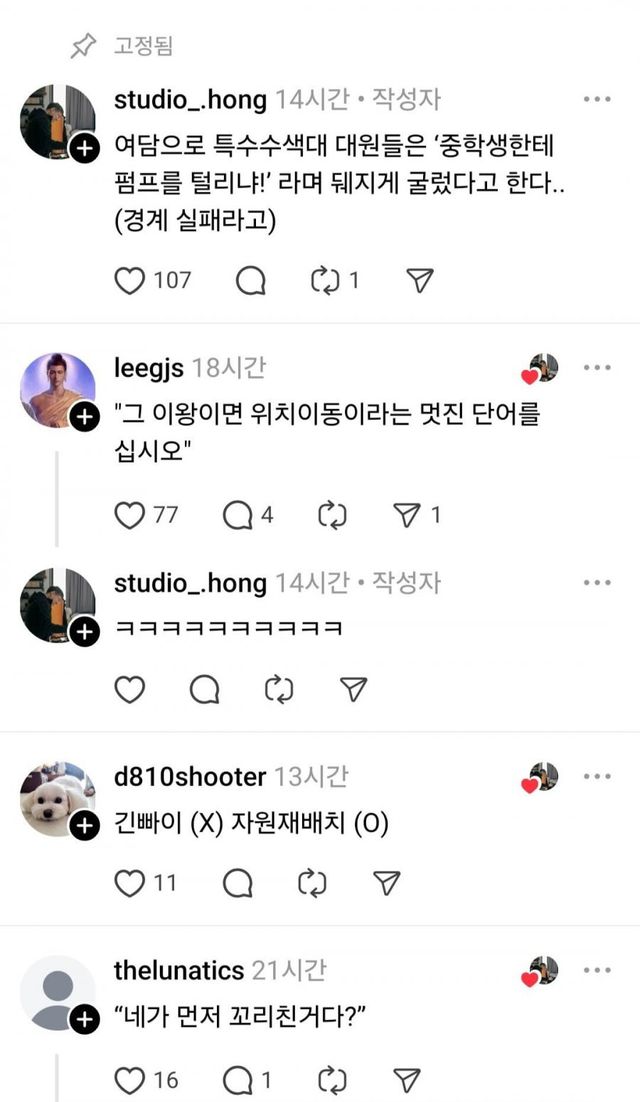Open the thelunatics username profile link
640x1102 pixels.
tap(179, 970)
